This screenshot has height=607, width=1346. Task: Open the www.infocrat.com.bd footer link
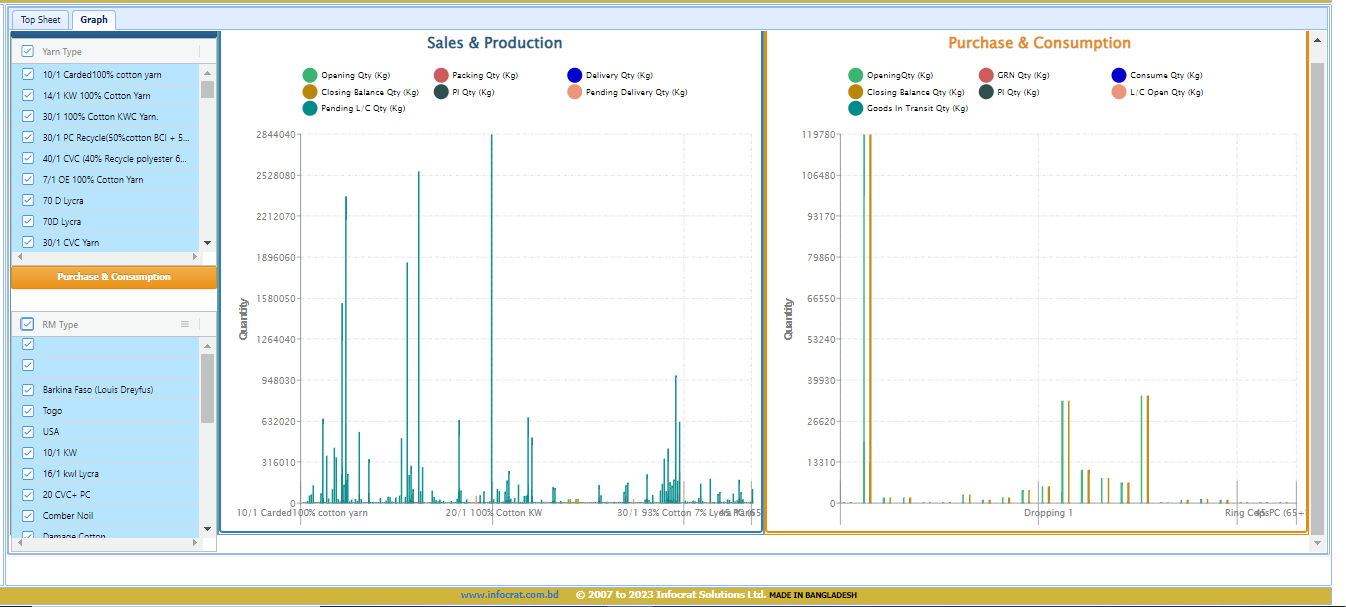509,595
